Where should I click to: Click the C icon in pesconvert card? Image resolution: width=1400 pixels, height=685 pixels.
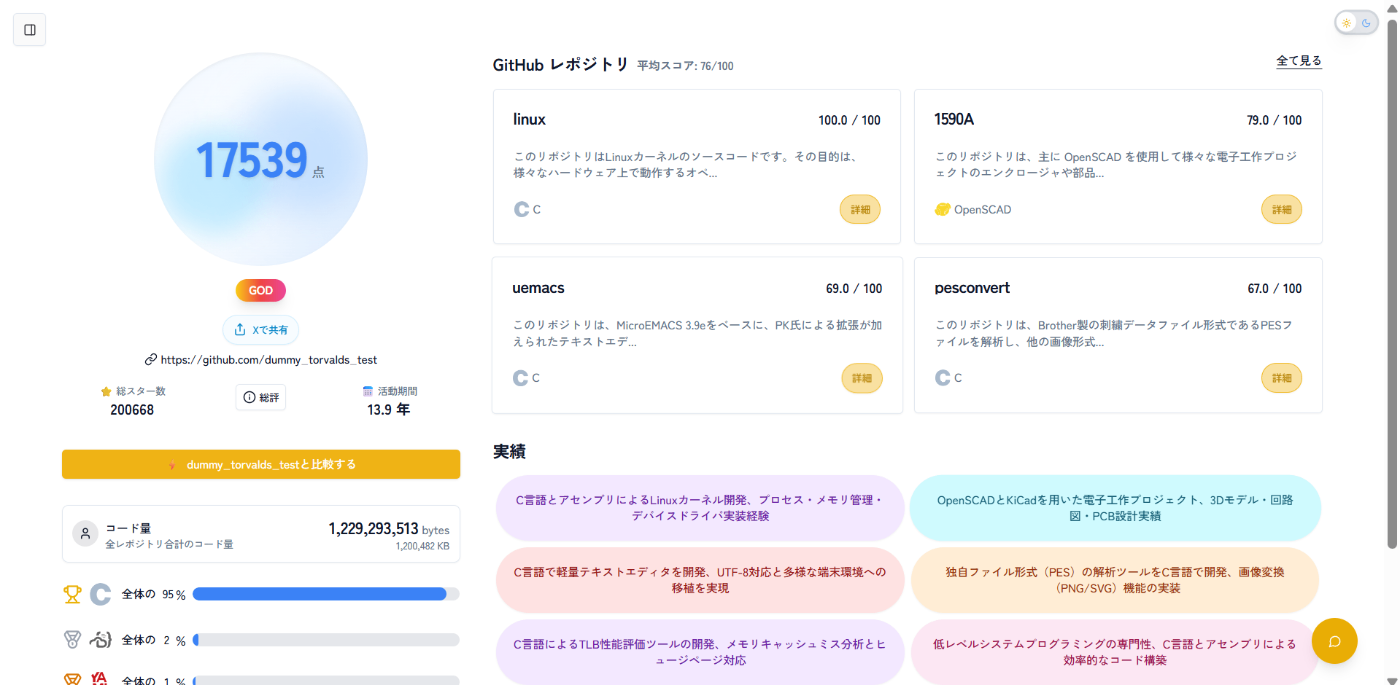[x=942, y=378]
